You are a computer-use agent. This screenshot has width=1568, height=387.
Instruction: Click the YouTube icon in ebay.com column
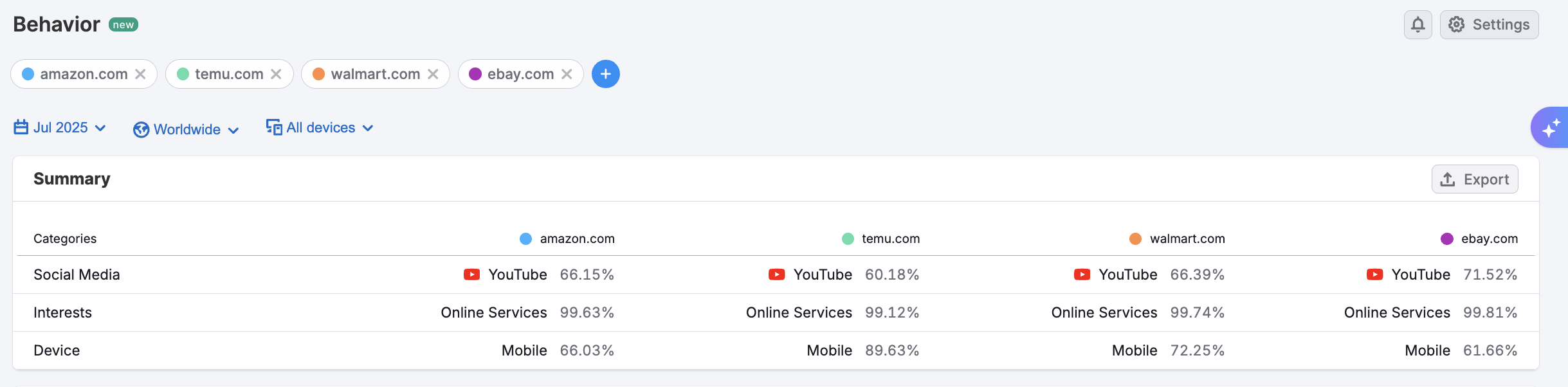(x=1374, y=274)
